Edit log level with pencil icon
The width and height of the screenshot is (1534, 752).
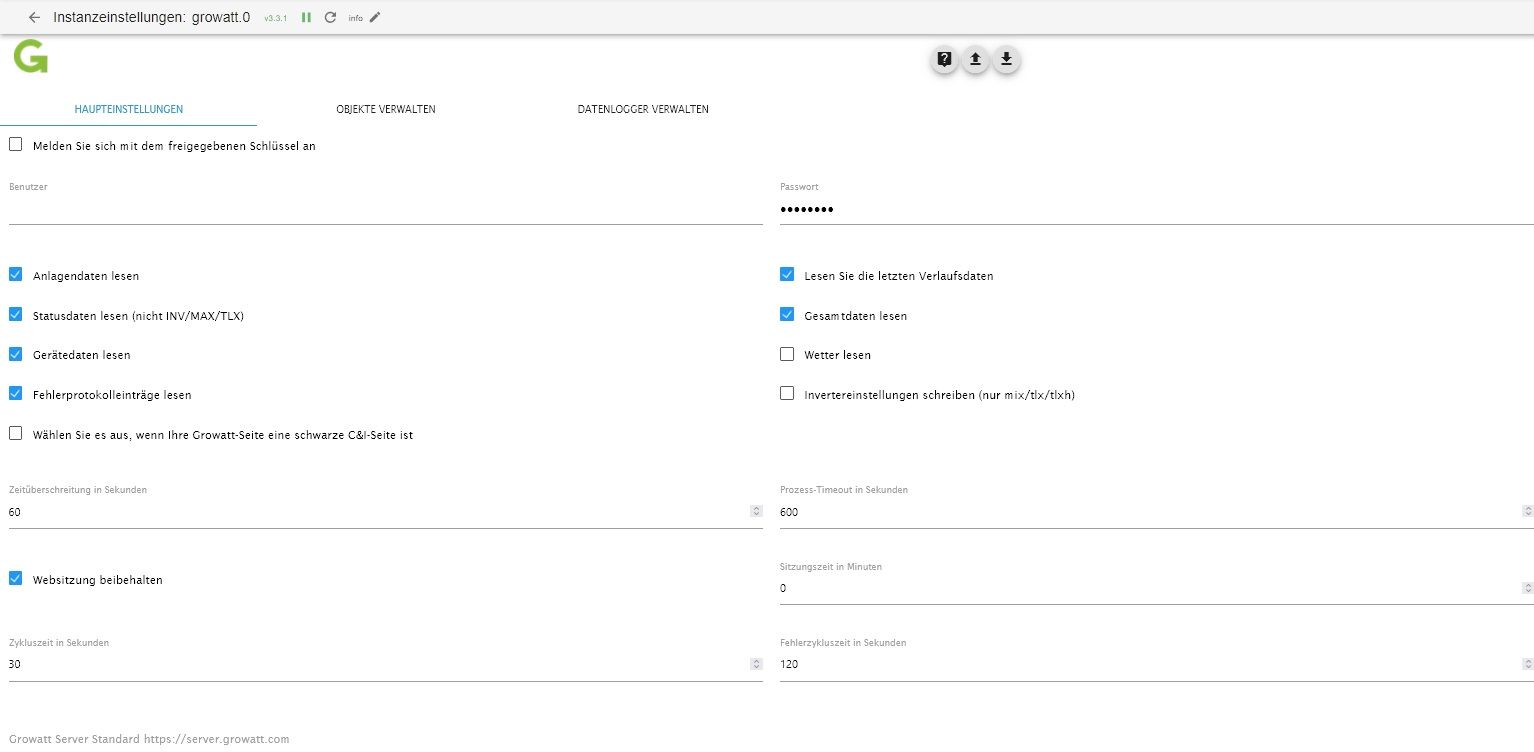click(x=375, y=17)
